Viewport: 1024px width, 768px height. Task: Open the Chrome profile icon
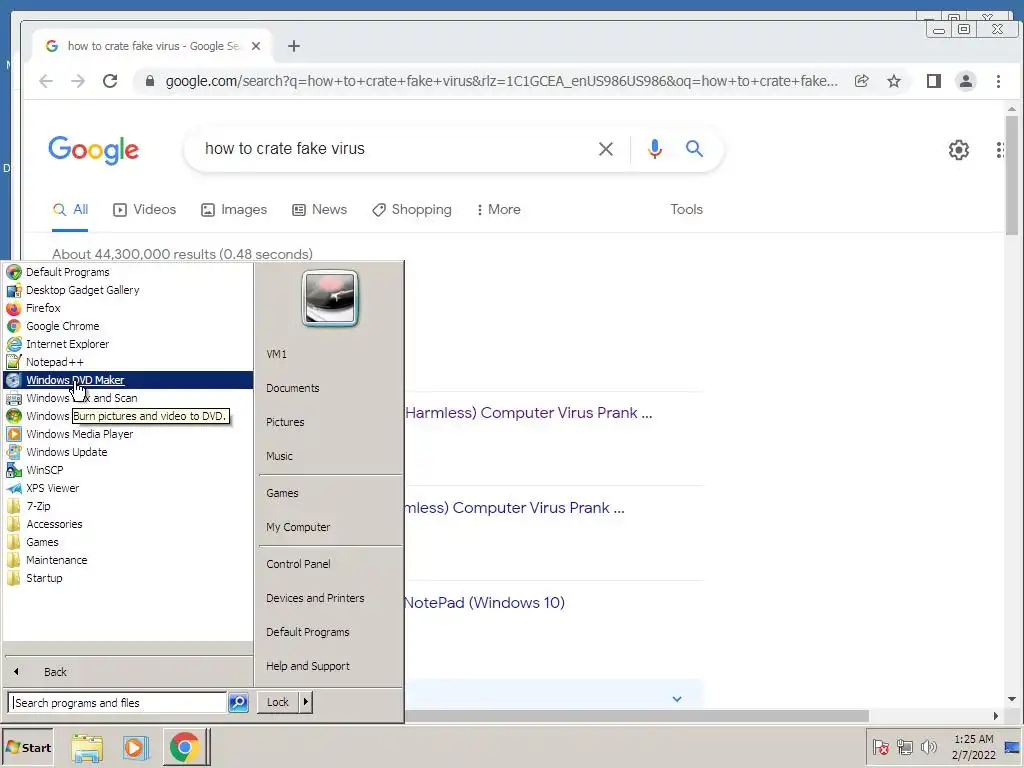pos(965,81)
